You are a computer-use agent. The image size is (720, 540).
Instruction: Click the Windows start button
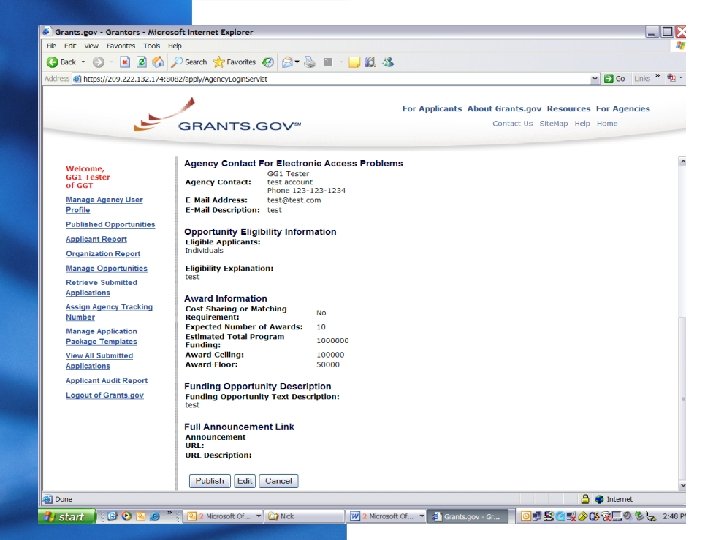click(x=67, y=517)
